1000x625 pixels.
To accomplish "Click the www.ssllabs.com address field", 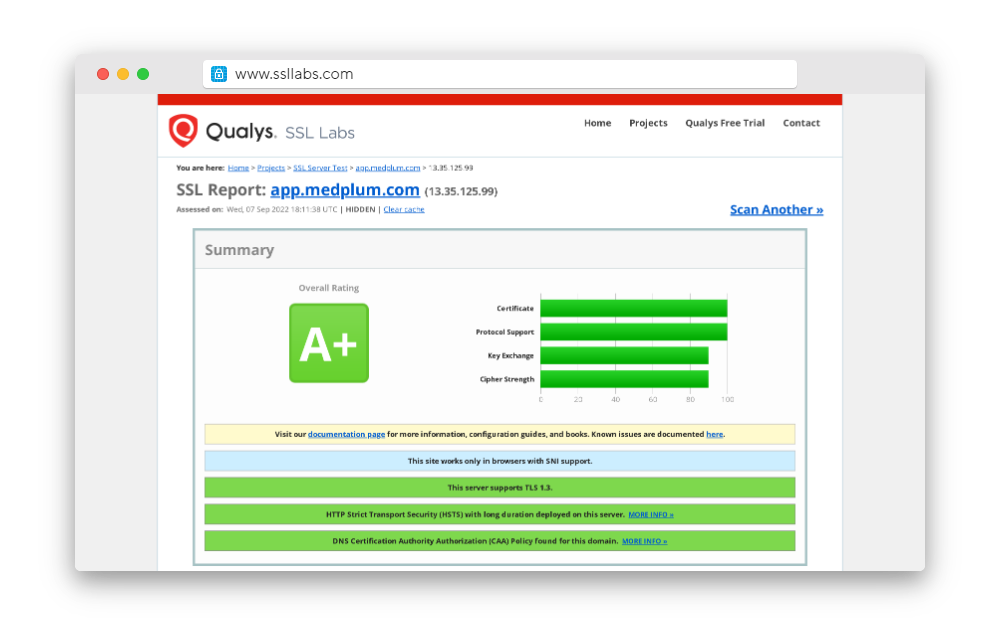I will tap(500, 74).
